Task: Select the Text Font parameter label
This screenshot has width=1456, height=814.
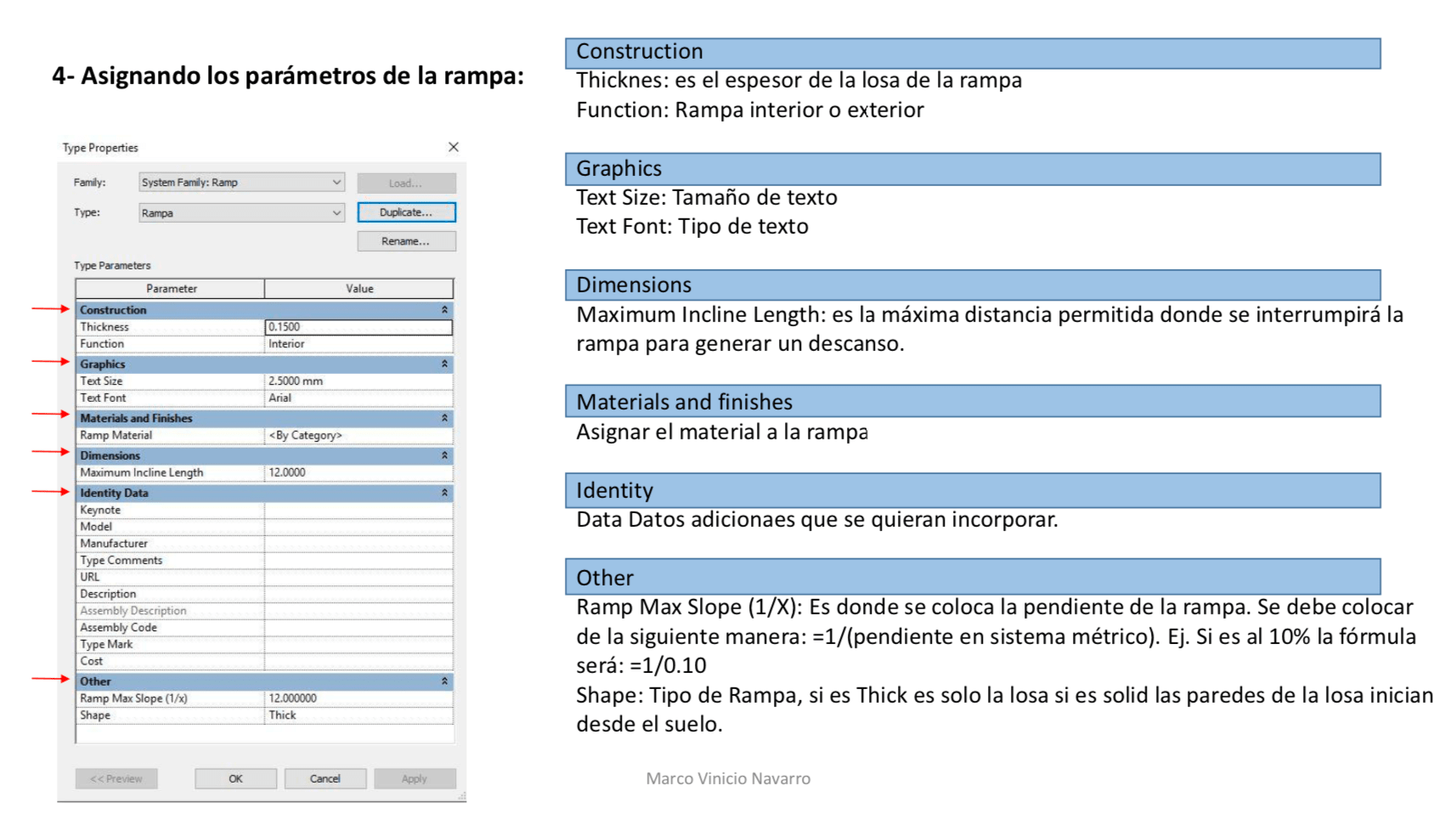Action: [x=103, y=398]
